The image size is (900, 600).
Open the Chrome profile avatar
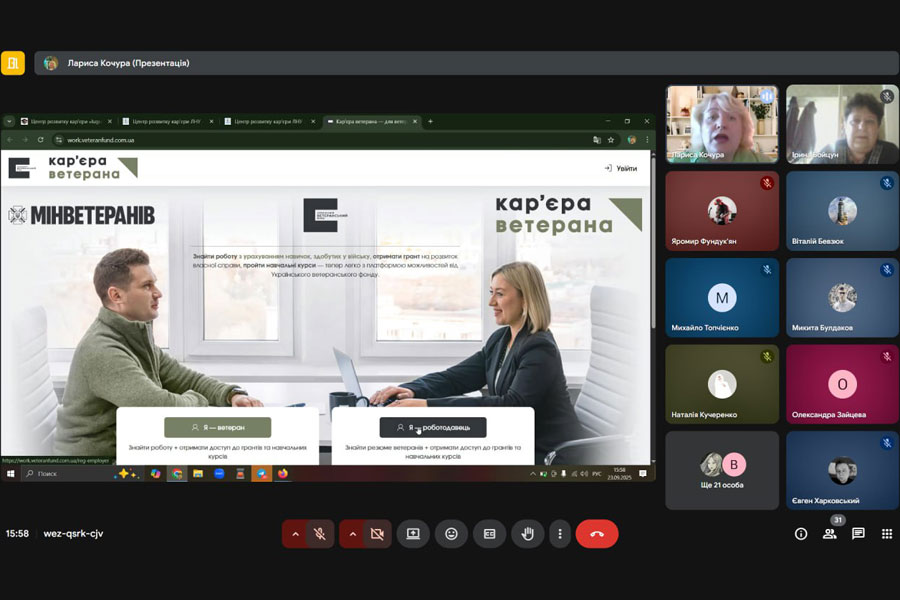click(x=632, y=140)
